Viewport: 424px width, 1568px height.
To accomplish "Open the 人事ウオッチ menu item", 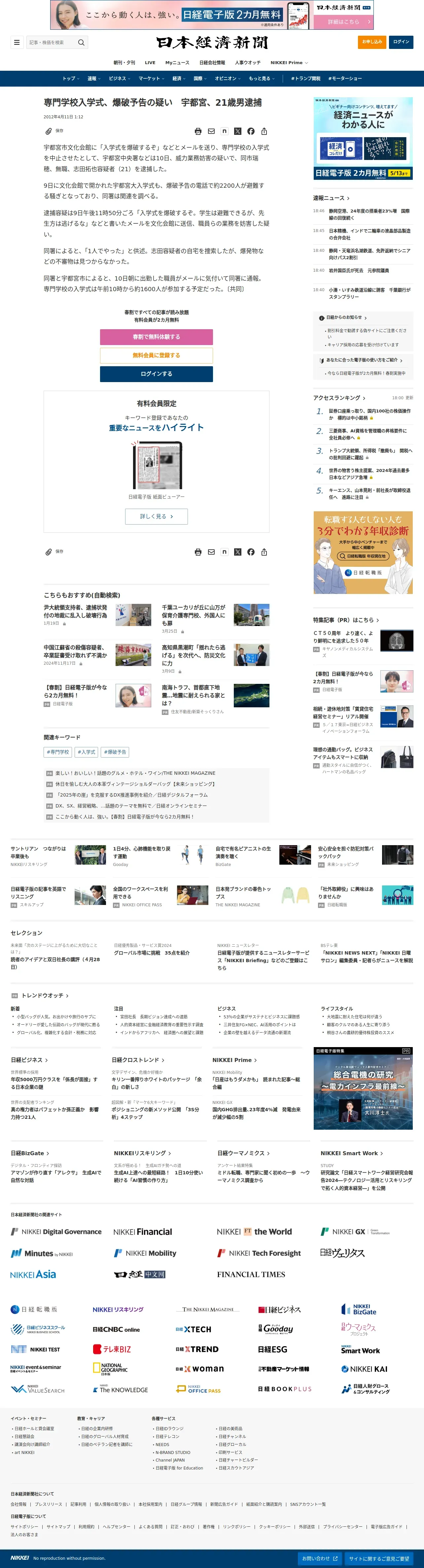I will 248,63.
